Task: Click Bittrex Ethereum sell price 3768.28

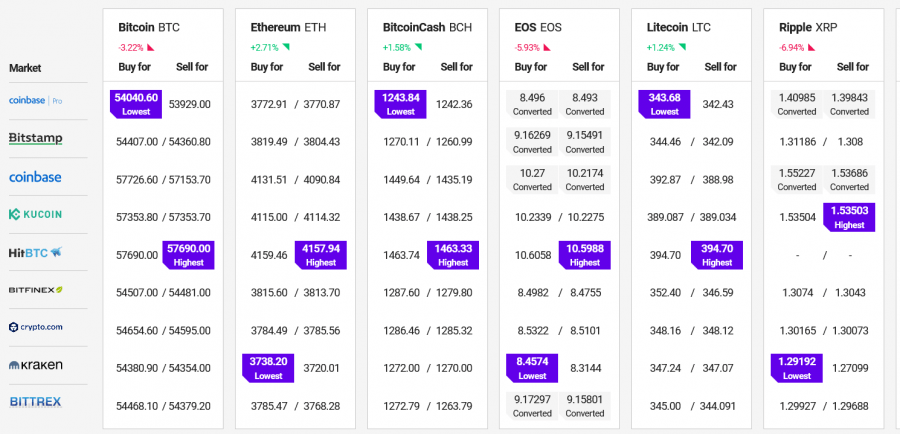Action: 321,406
